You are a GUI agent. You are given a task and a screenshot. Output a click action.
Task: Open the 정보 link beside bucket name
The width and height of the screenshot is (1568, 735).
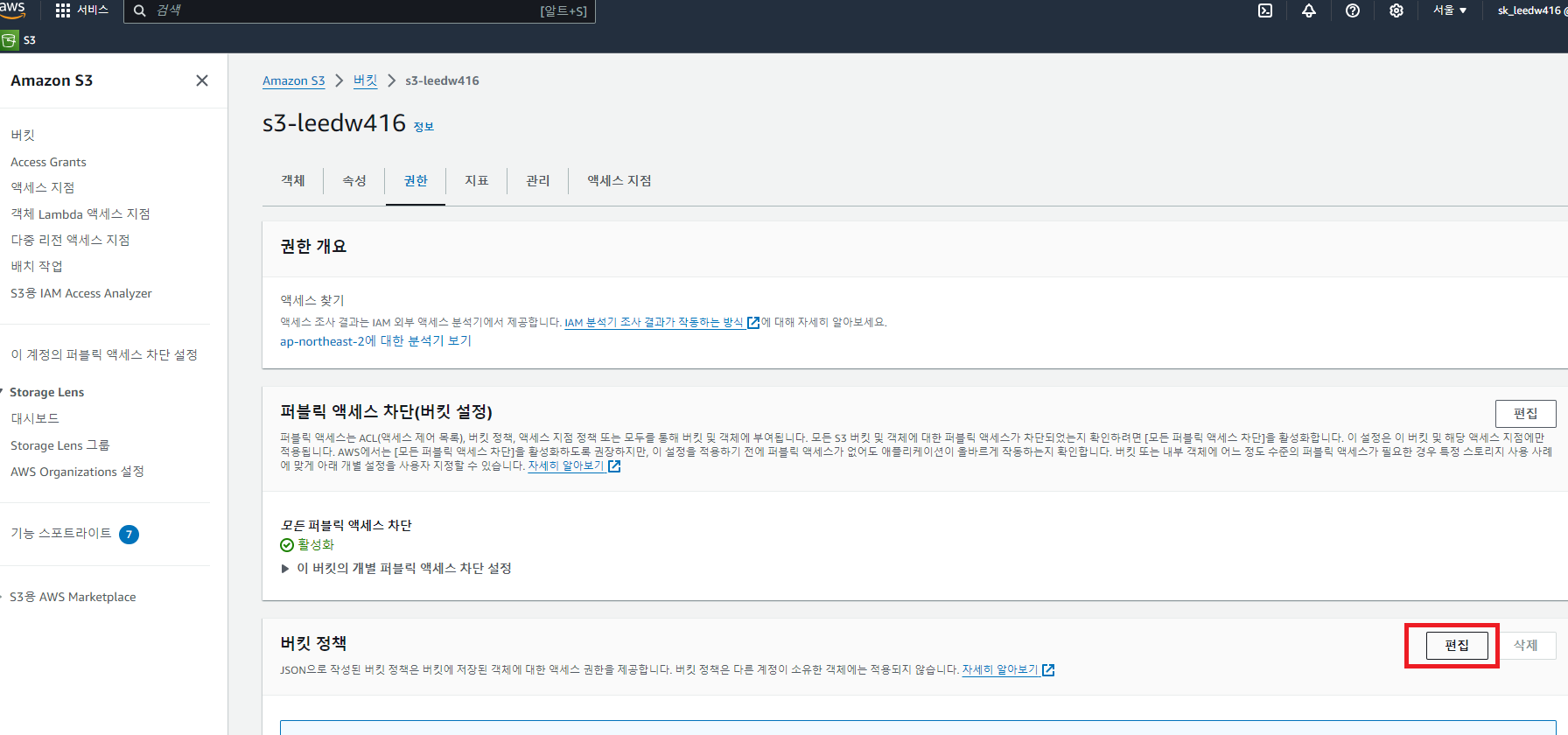(x=423, y=127)
